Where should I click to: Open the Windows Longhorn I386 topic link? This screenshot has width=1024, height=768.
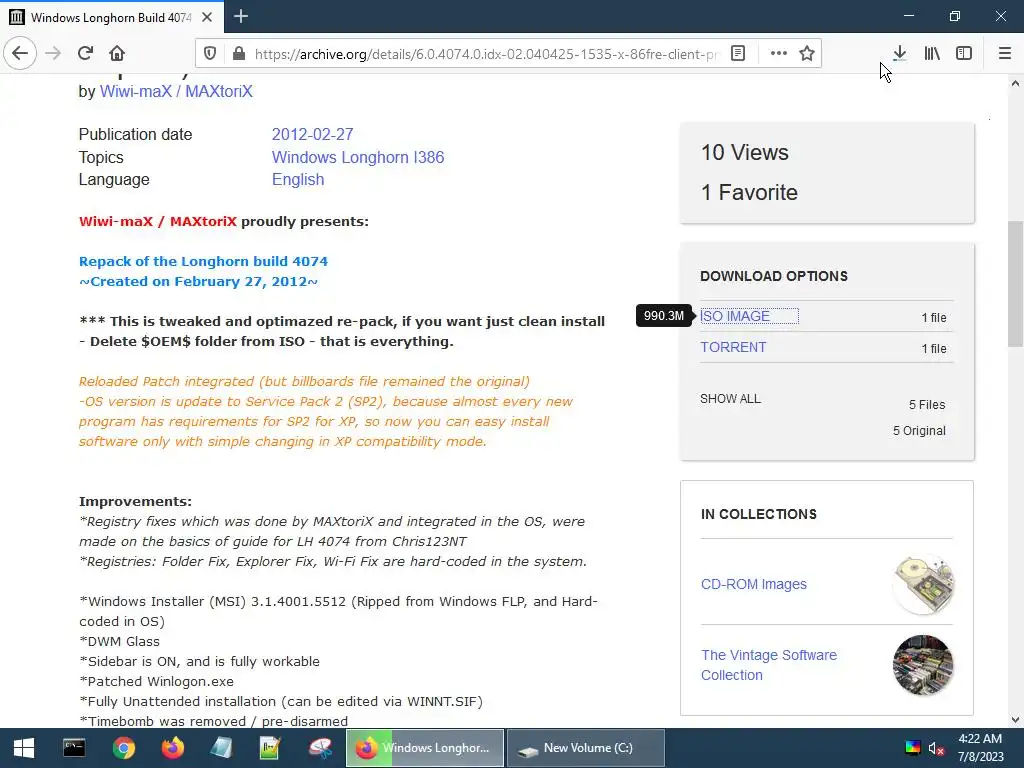click(358, 157)
